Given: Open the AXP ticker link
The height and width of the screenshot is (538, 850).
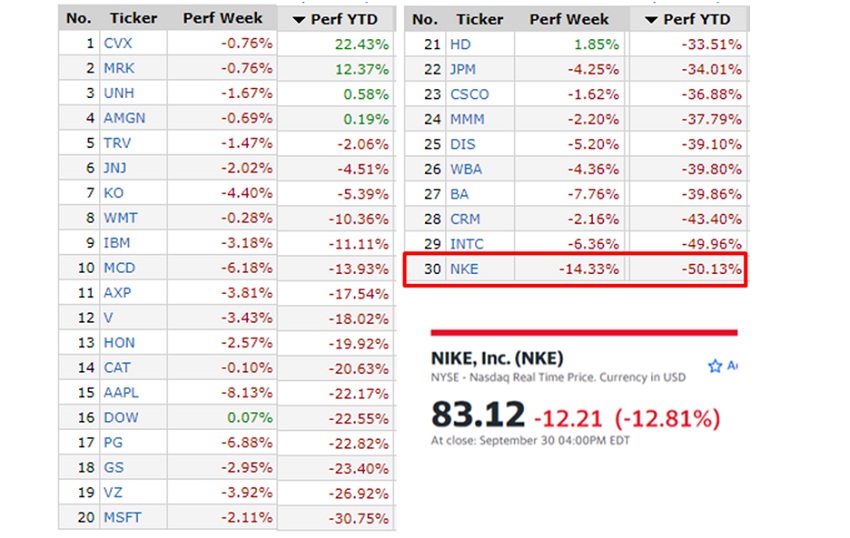Looking at the screenshot, I should pyautogui.click(x=117, y=293).
